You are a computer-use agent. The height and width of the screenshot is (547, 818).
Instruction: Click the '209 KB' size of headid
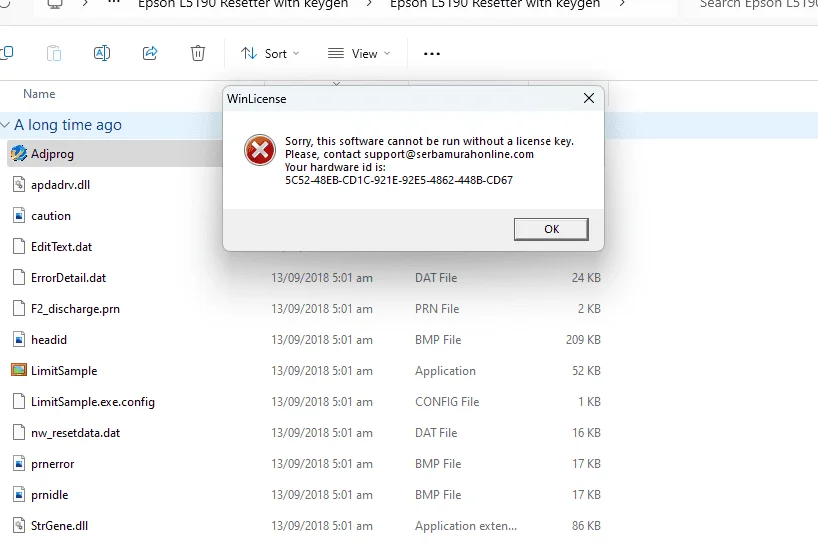coord(583,340)
